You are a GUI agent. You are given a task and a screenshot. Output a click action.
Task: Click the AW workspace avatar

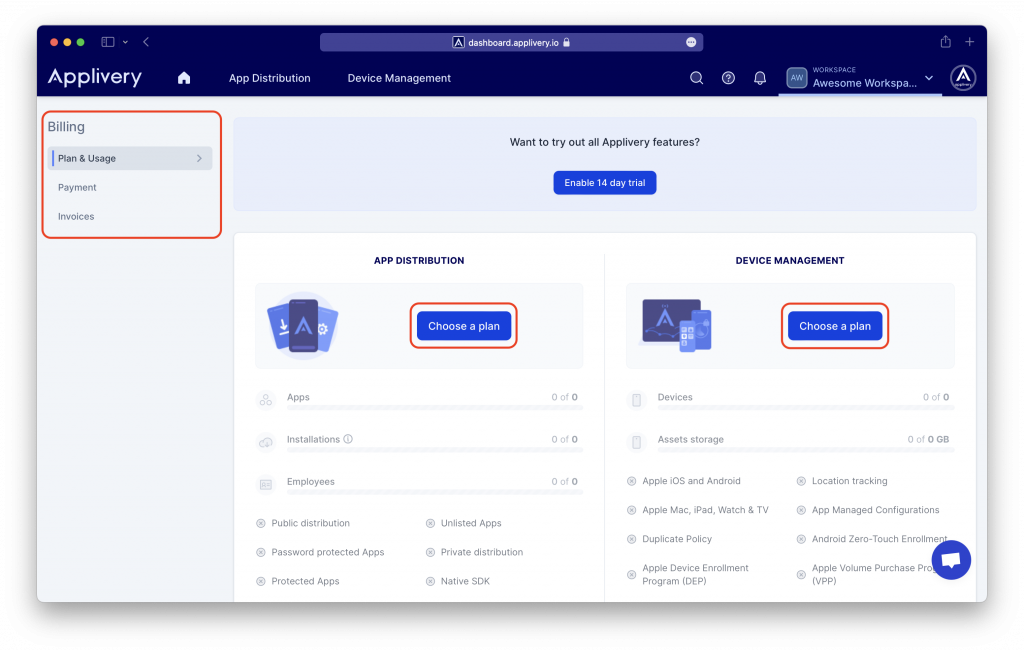click(797, 78)
